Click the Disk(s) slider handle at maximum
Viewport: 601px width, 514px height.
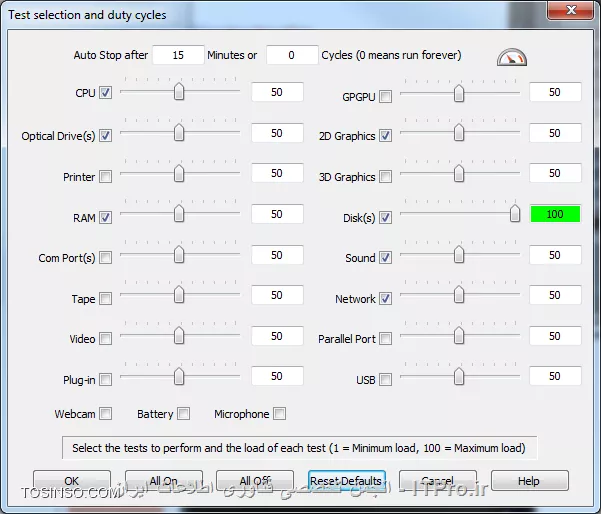coord(515,214)
